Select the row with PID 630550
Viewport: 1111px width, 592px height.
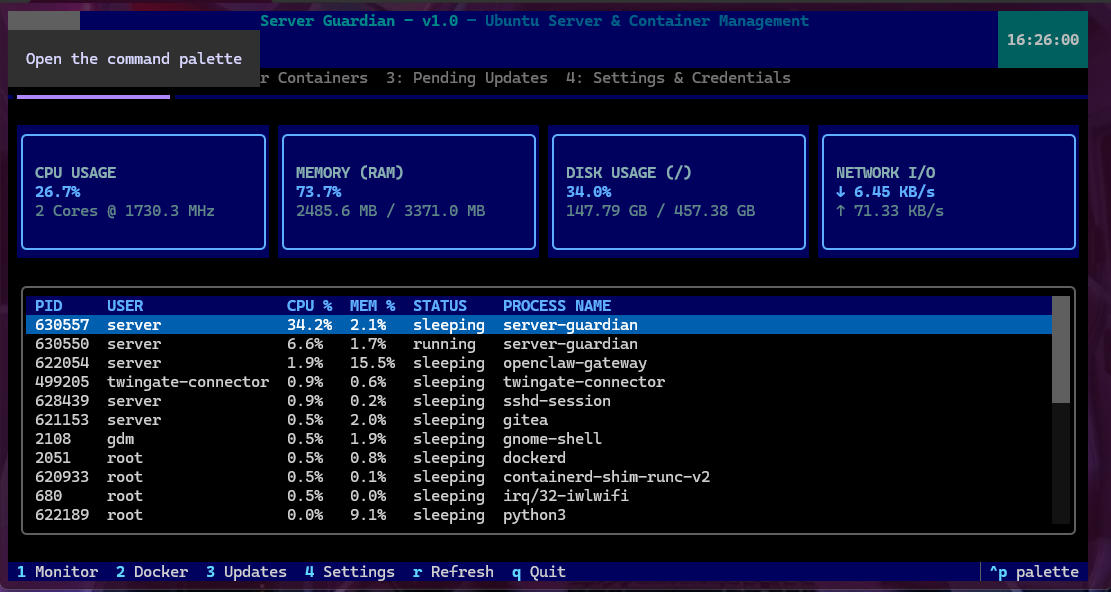[x=539, y=344]
